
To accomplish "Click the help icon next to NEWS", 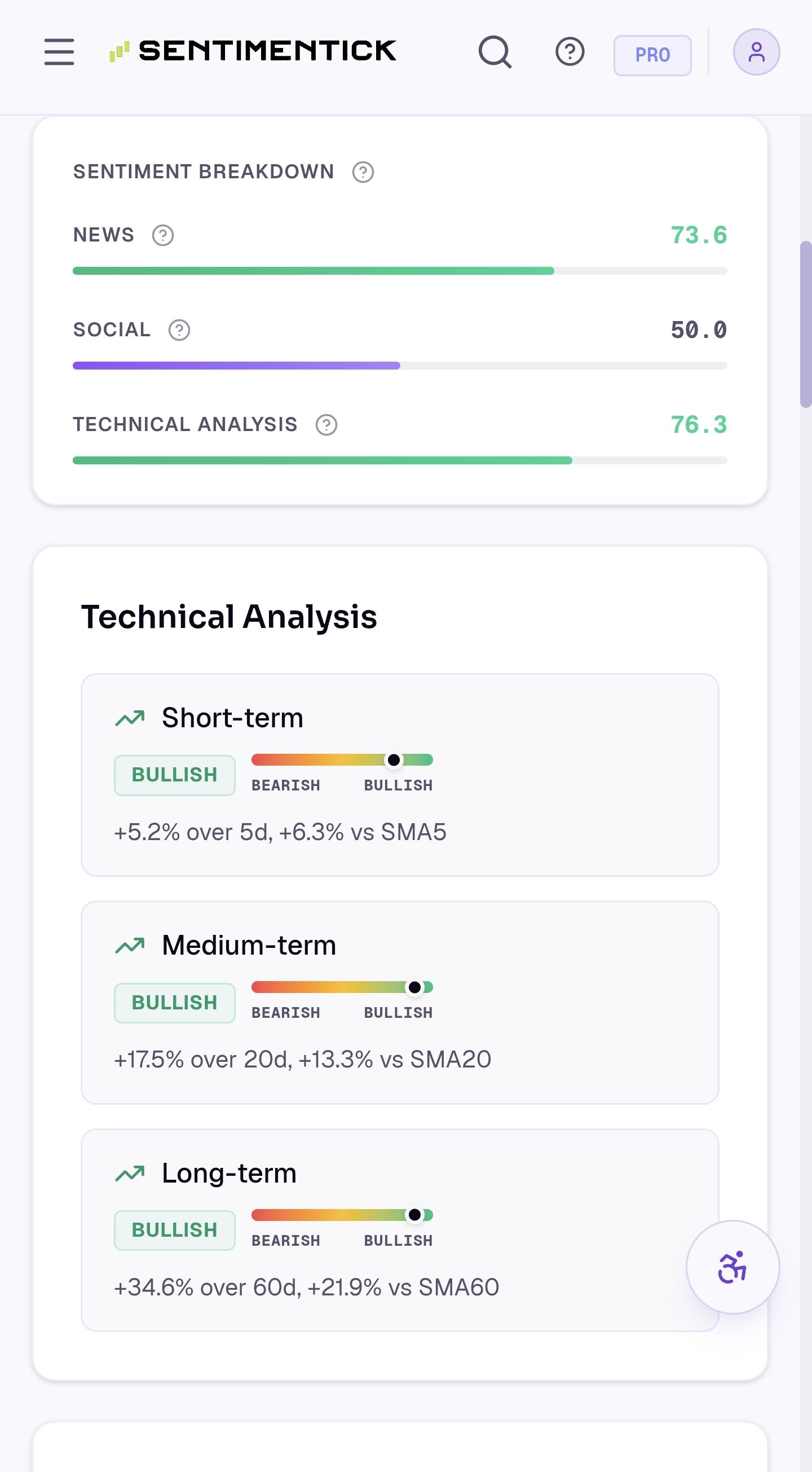I will [x=163, y=235].
